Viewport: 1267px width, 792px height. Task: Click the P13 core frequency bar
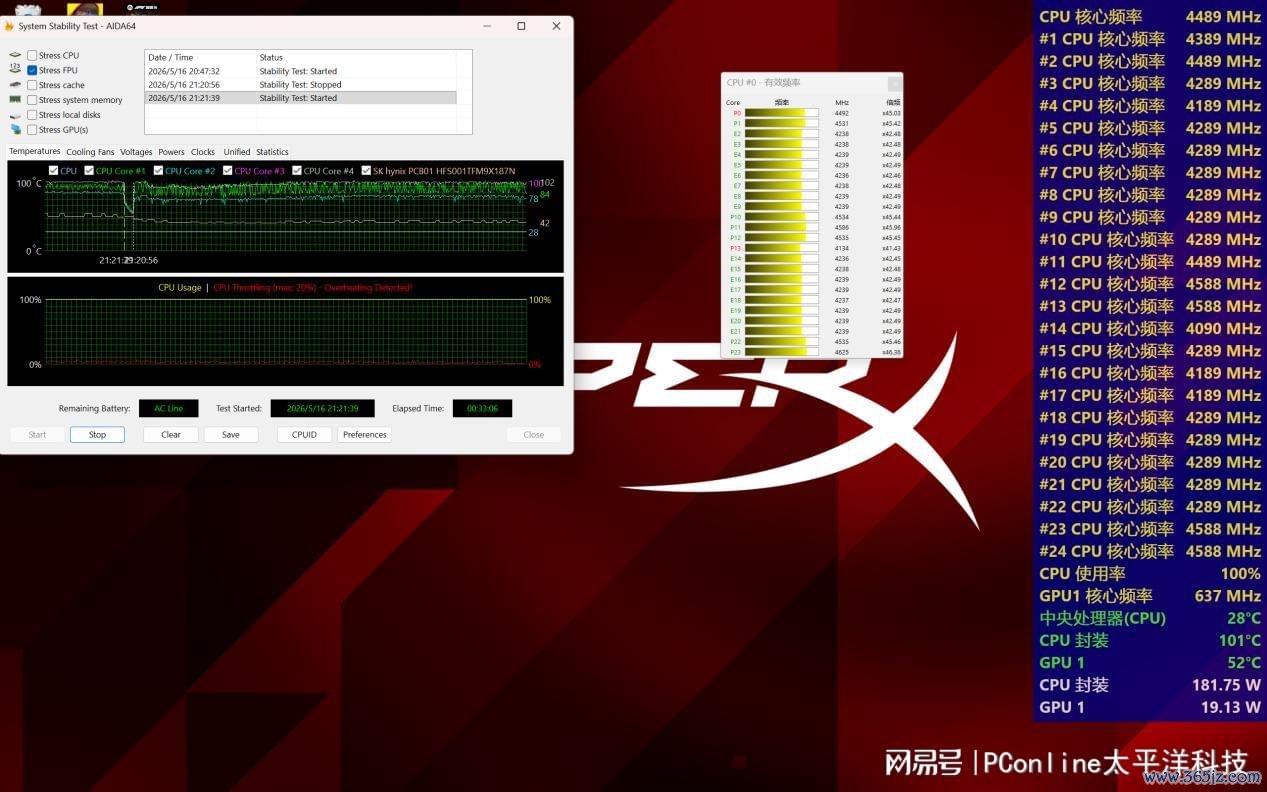point(781,248)
